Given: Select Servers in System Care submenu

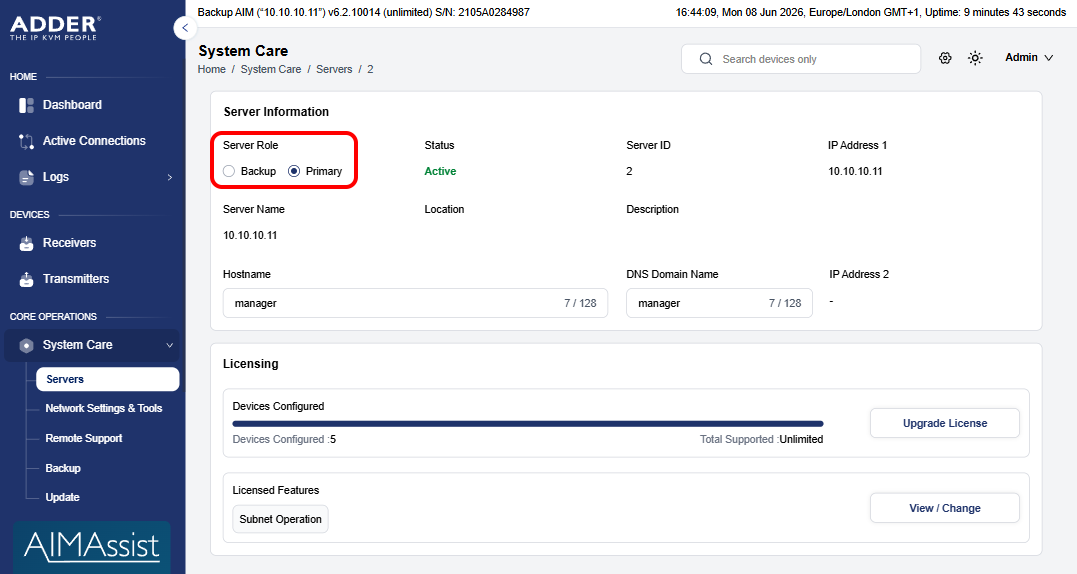Looking at the screenshot, I should [108, 379].
